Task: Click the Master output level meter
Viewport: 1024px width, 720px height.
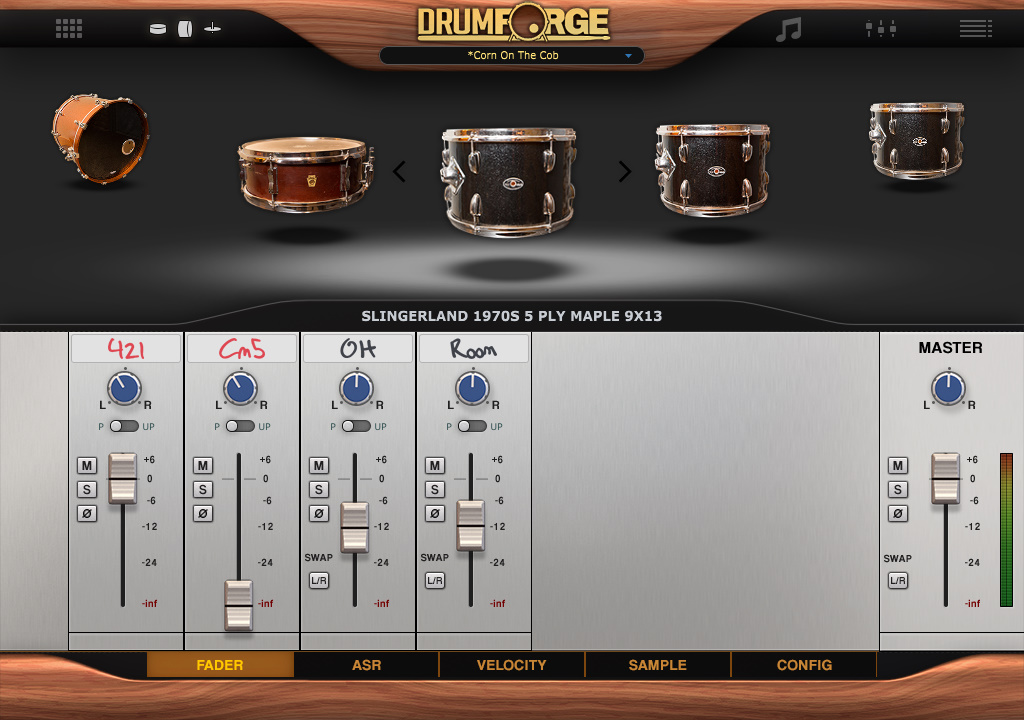Action: (1006, 530)
